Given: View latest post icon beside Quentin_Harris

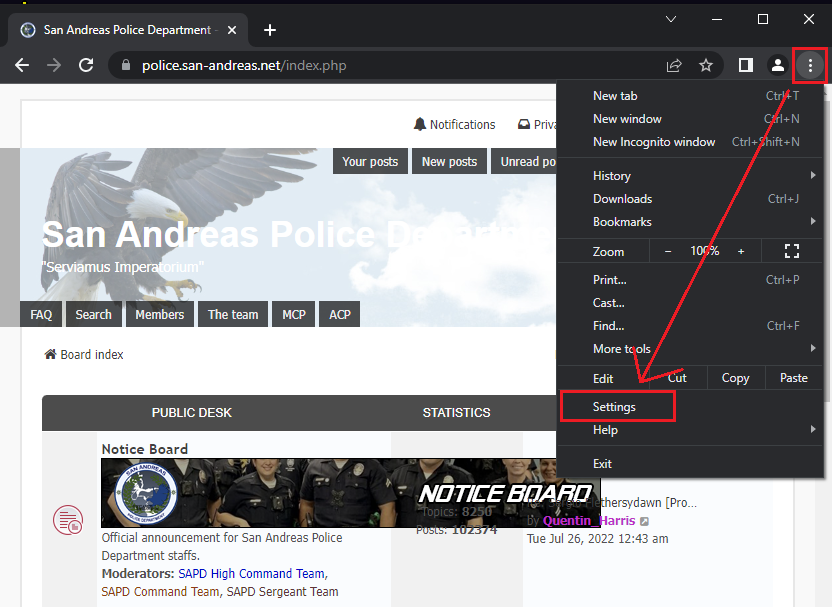Looking at the screenshot, I should coord(644,521).
